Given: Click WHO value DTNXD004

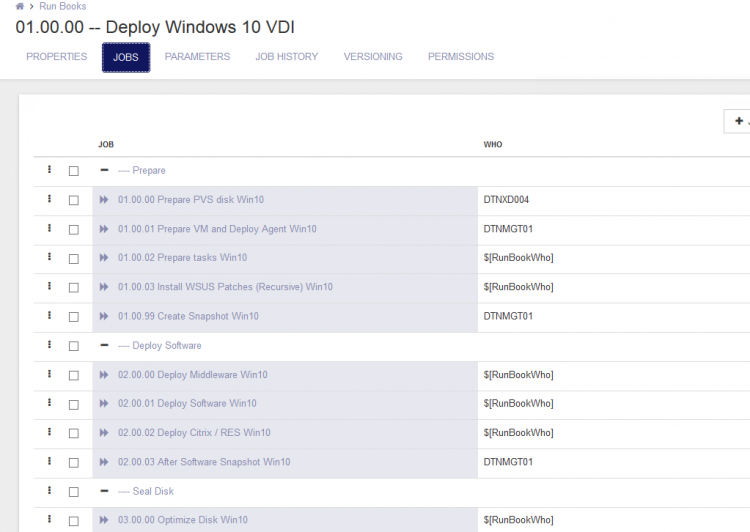Looking at the screenshot, I should coord(506,200).
